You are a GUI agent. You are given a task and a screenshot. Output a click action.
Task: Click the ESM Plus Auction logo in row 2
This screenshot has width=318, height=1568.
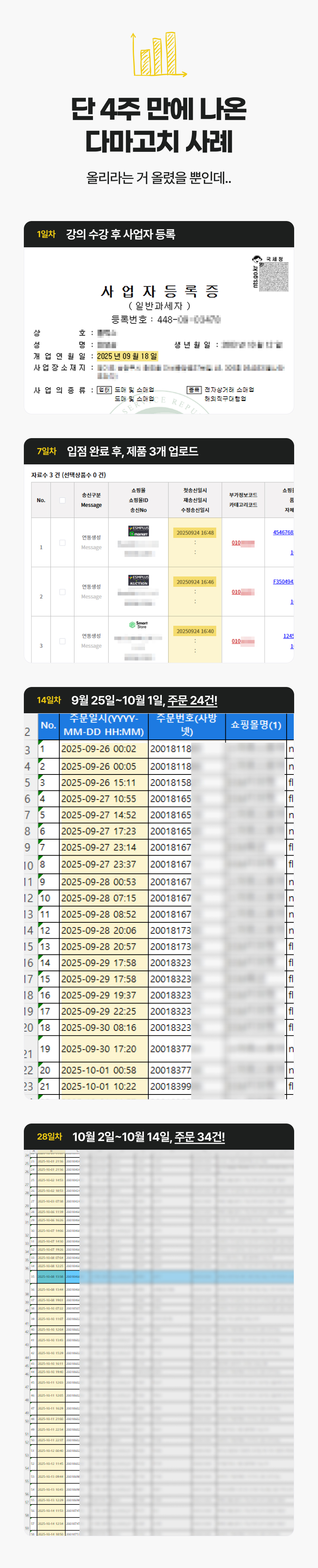coord(139,580)
